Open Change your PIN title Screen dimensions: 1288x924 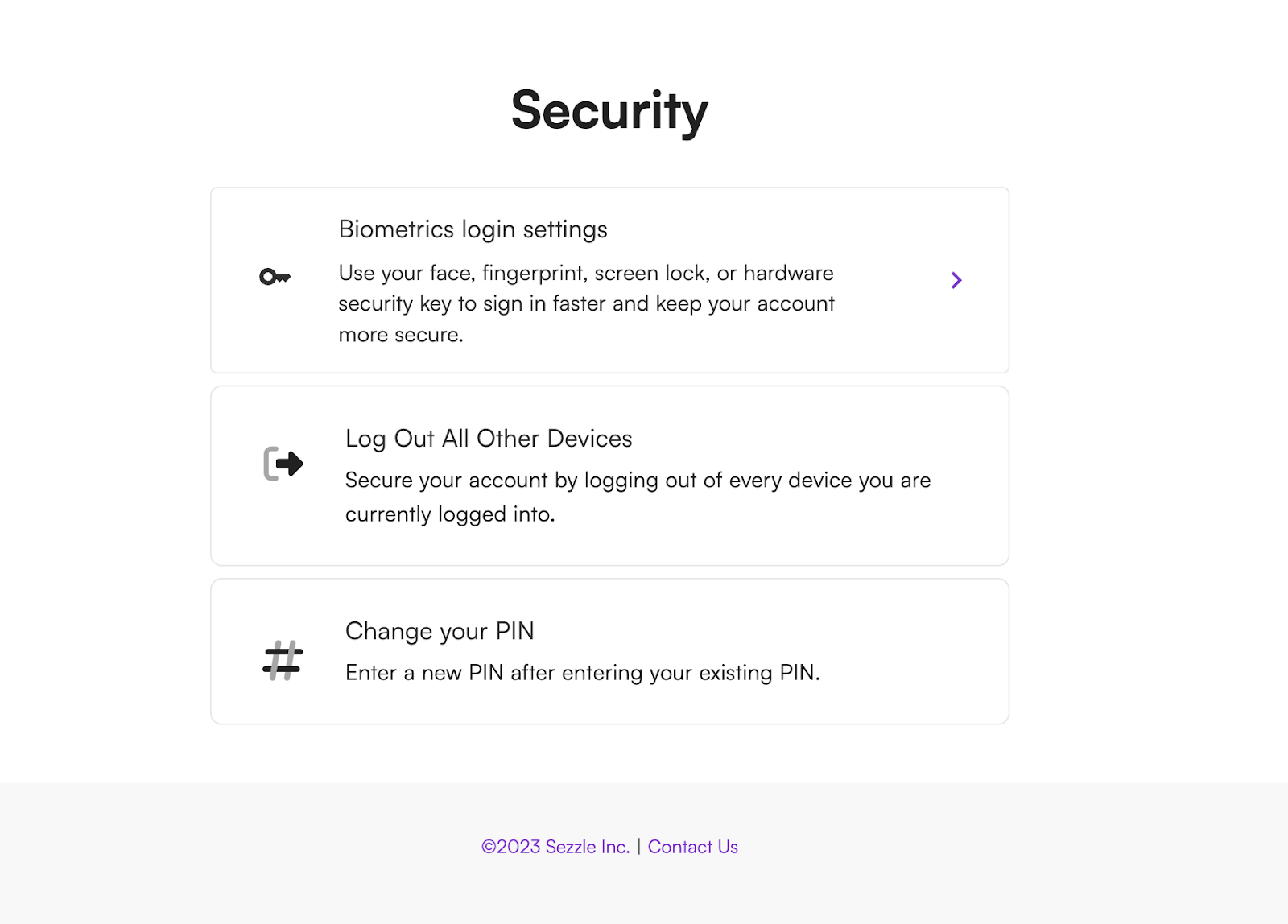[x=440, y=631]
